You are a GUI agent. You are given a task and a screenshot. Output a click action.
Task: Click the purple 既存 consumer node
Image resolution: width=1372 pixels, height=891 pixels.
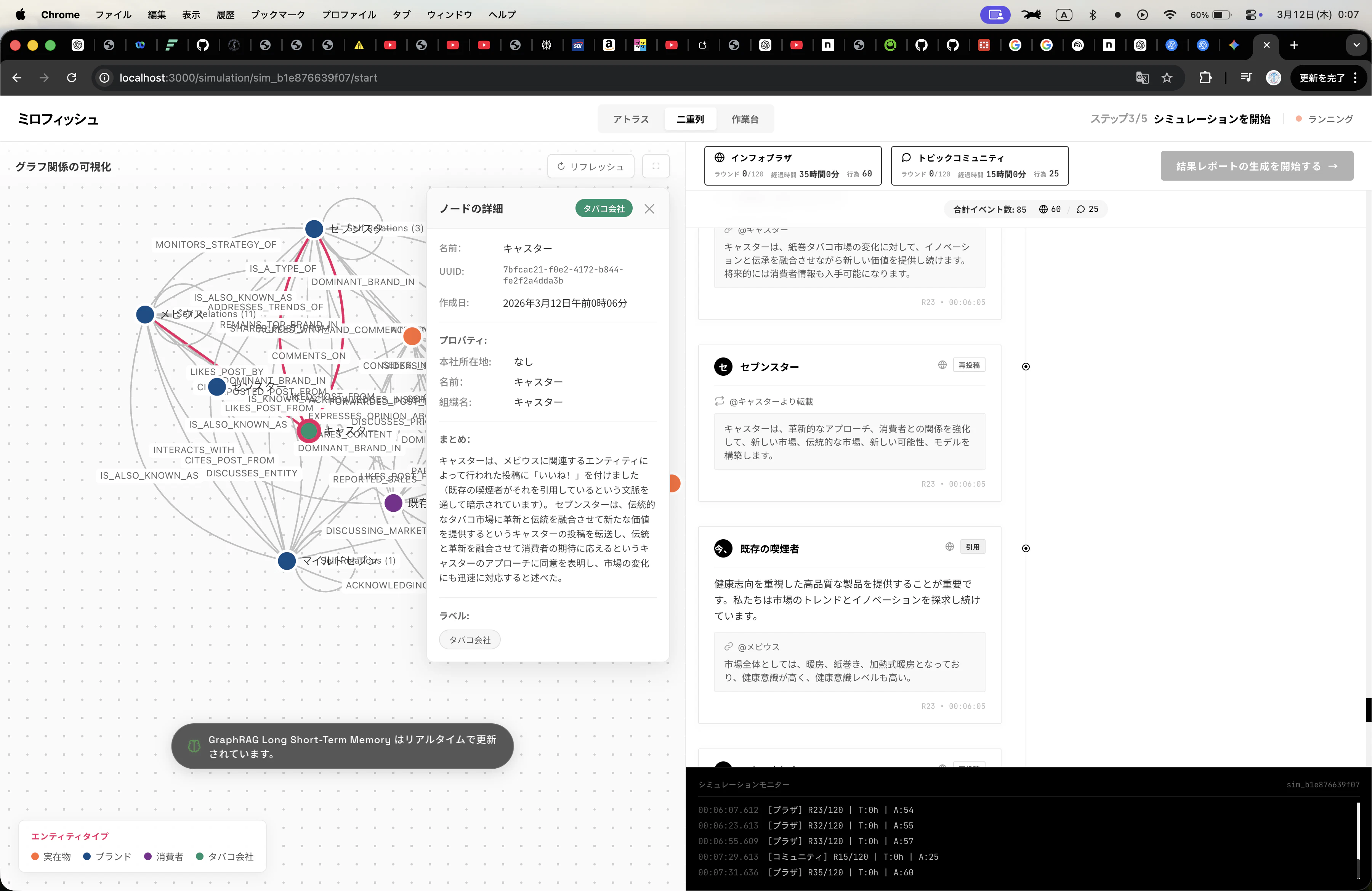click(x=393, y=503)
